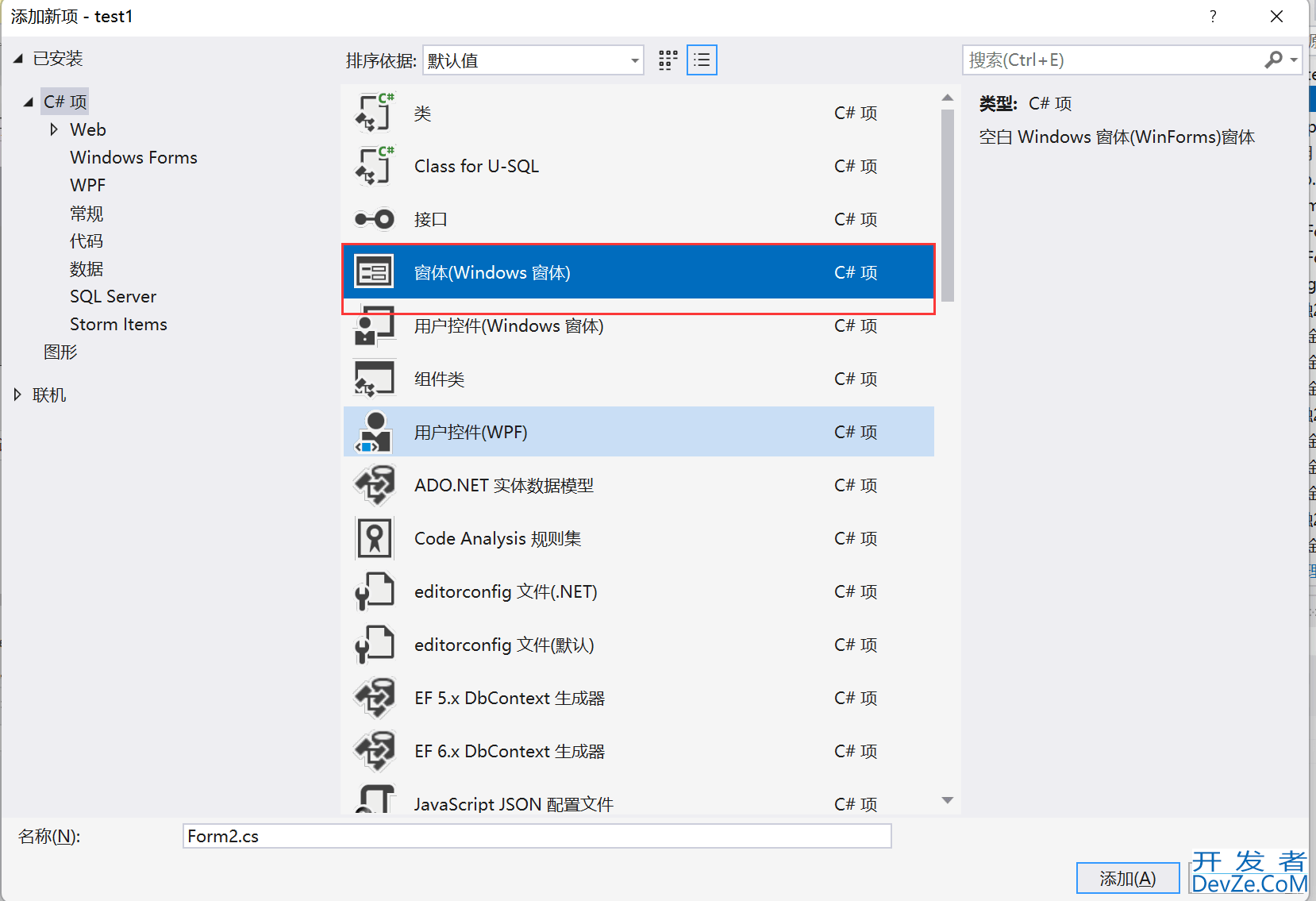Click the 已安装 root label
Viewport: 1316px width, 901px height.
[58, 58]
